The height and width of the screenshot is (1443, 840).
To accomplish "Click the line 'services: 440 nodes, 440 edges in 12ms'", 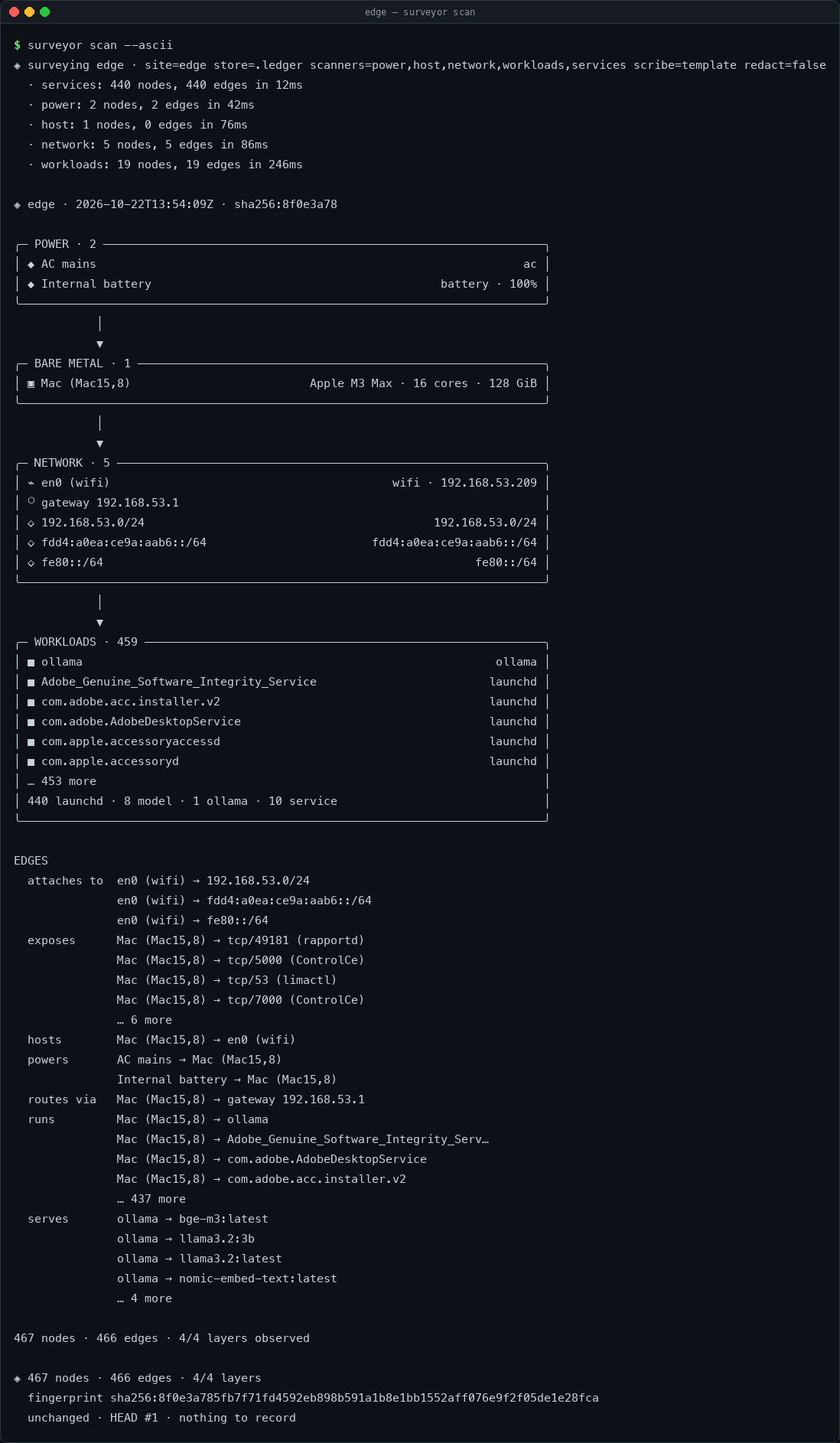I will 172,85.
